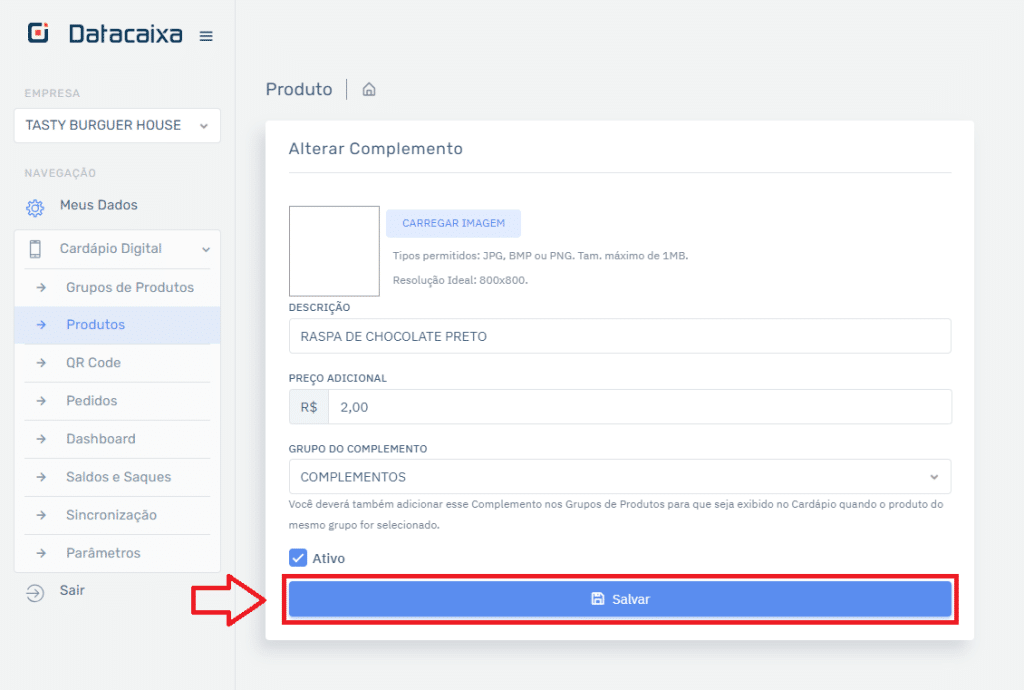Click the Meus Dados gear icon

coord(35,207)
